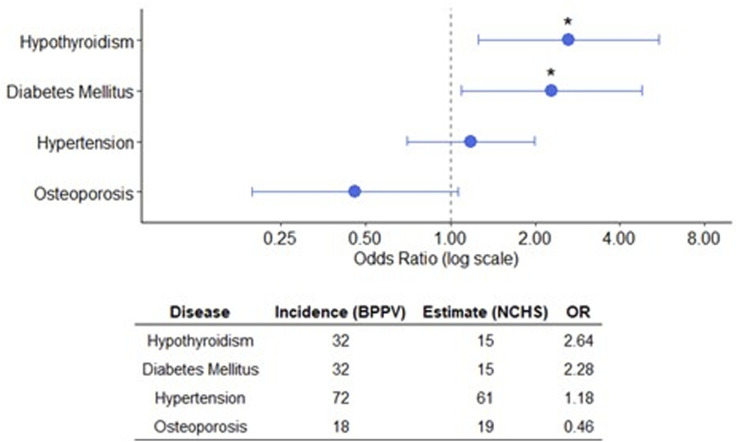Click the asterisk above the Diabetes Mellitus point

[550, 73]
